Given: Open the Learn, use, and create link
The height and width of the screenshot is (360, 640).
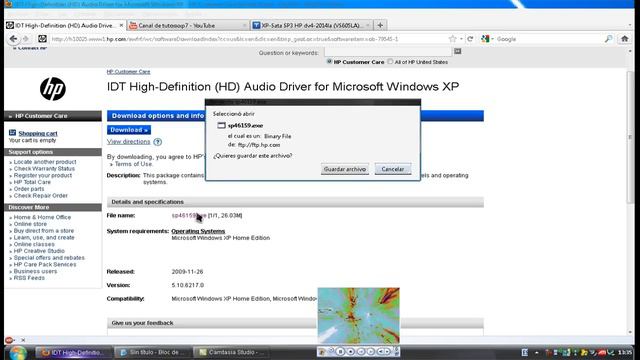Looking at the screenshot, I should coord(44,238).
